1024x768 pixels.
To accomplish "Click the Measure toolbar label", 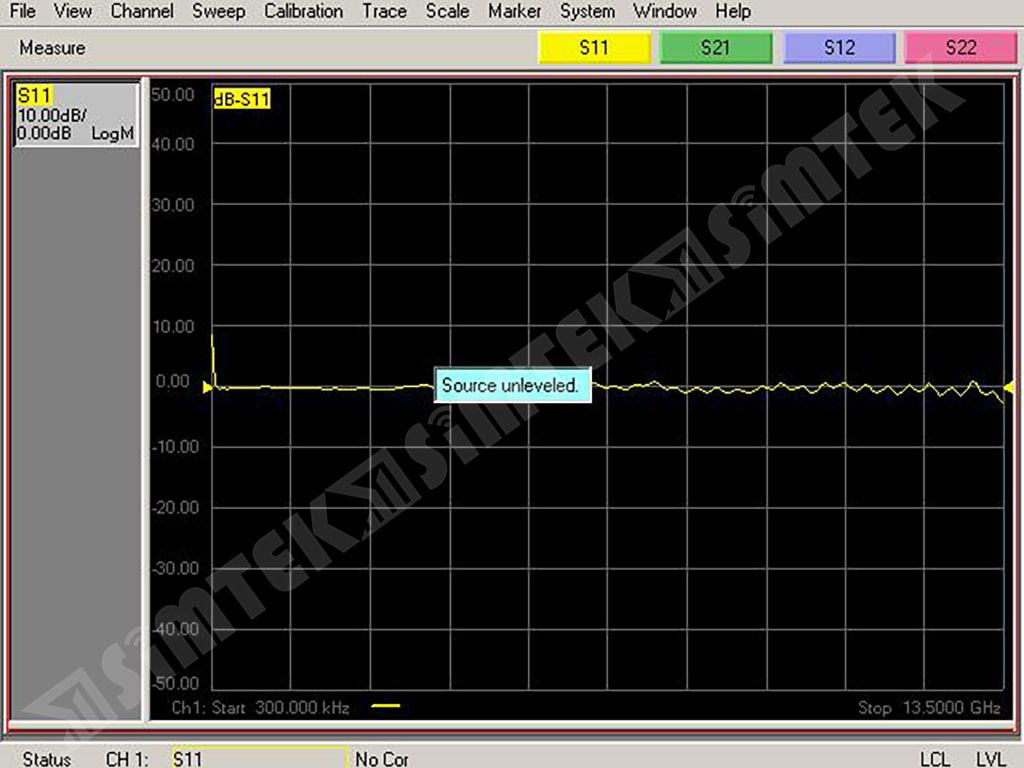I will [52, 48].
